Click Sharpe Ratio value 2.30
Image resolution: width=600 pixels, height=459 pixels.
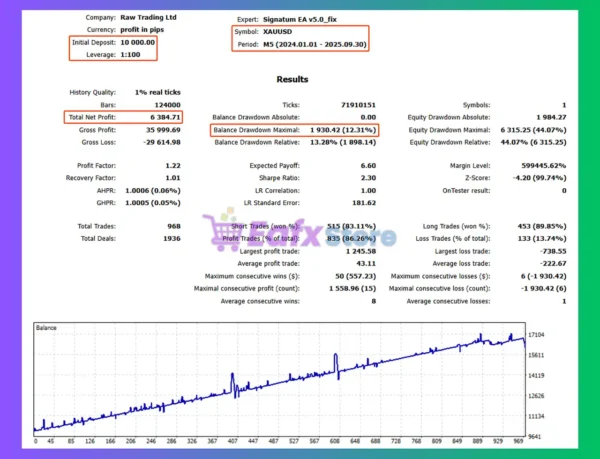tap(368, 178)
